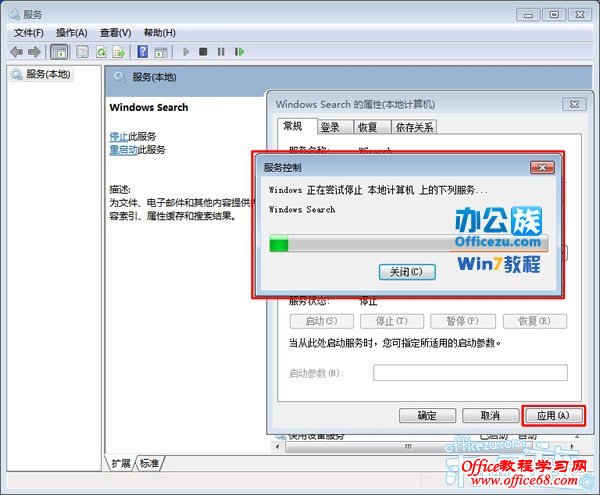600x495 pixels.
Task: Click the 恢复(R) button
Action: [x=535, y=321]
